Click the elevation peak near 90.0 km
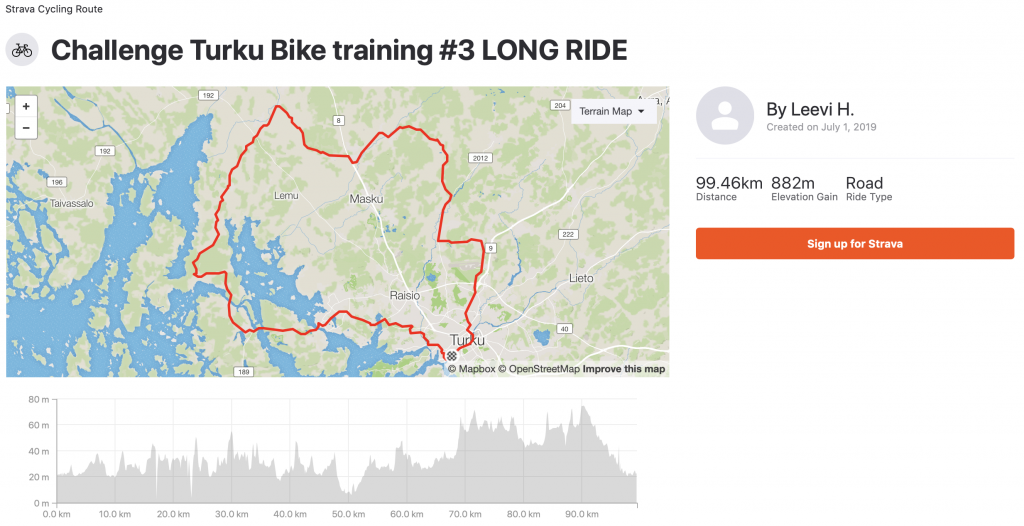 click(583, 407)
